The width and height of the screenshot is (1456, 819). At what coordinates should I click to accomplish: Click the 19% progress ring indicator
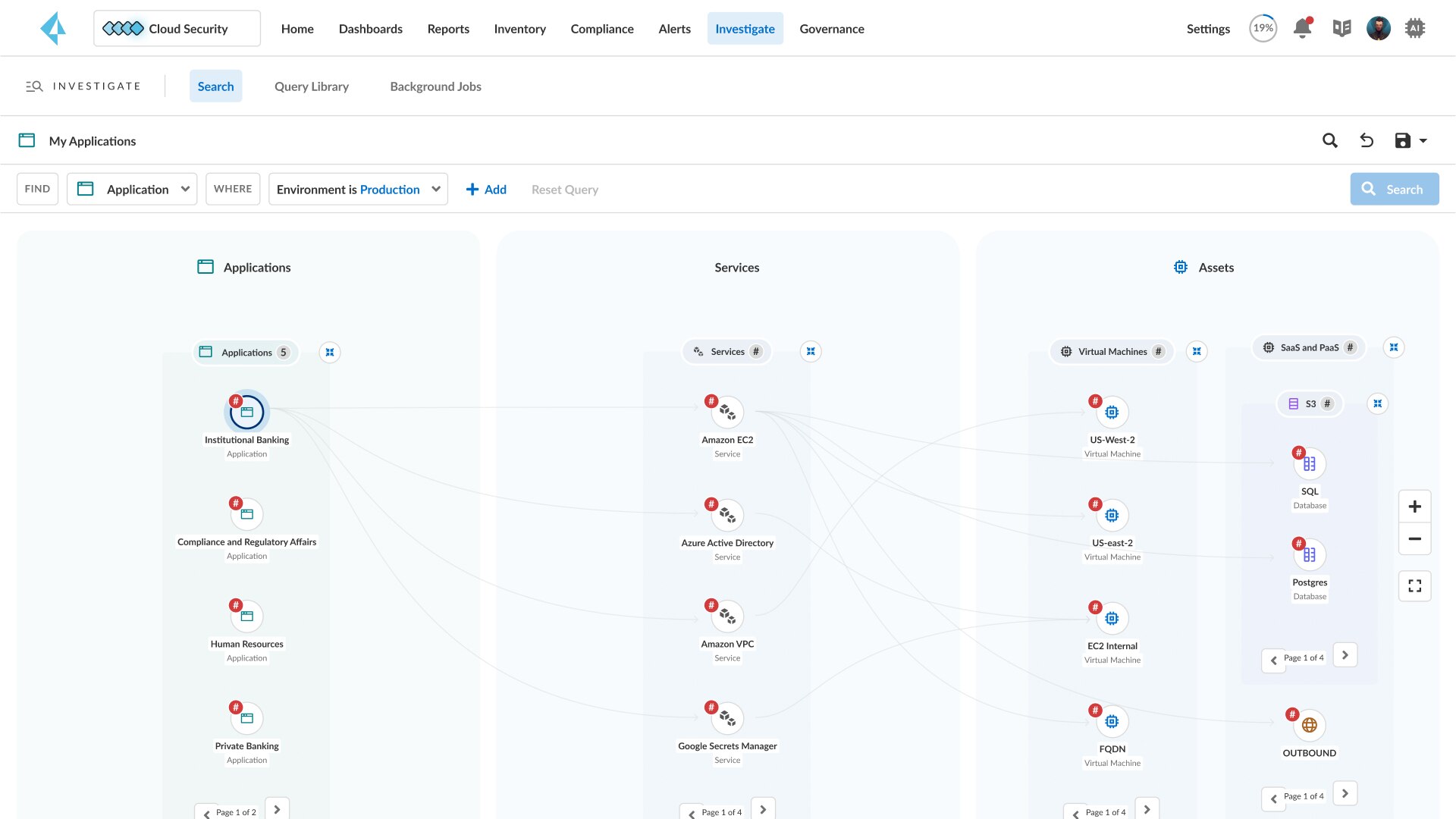coord(1262,27)
